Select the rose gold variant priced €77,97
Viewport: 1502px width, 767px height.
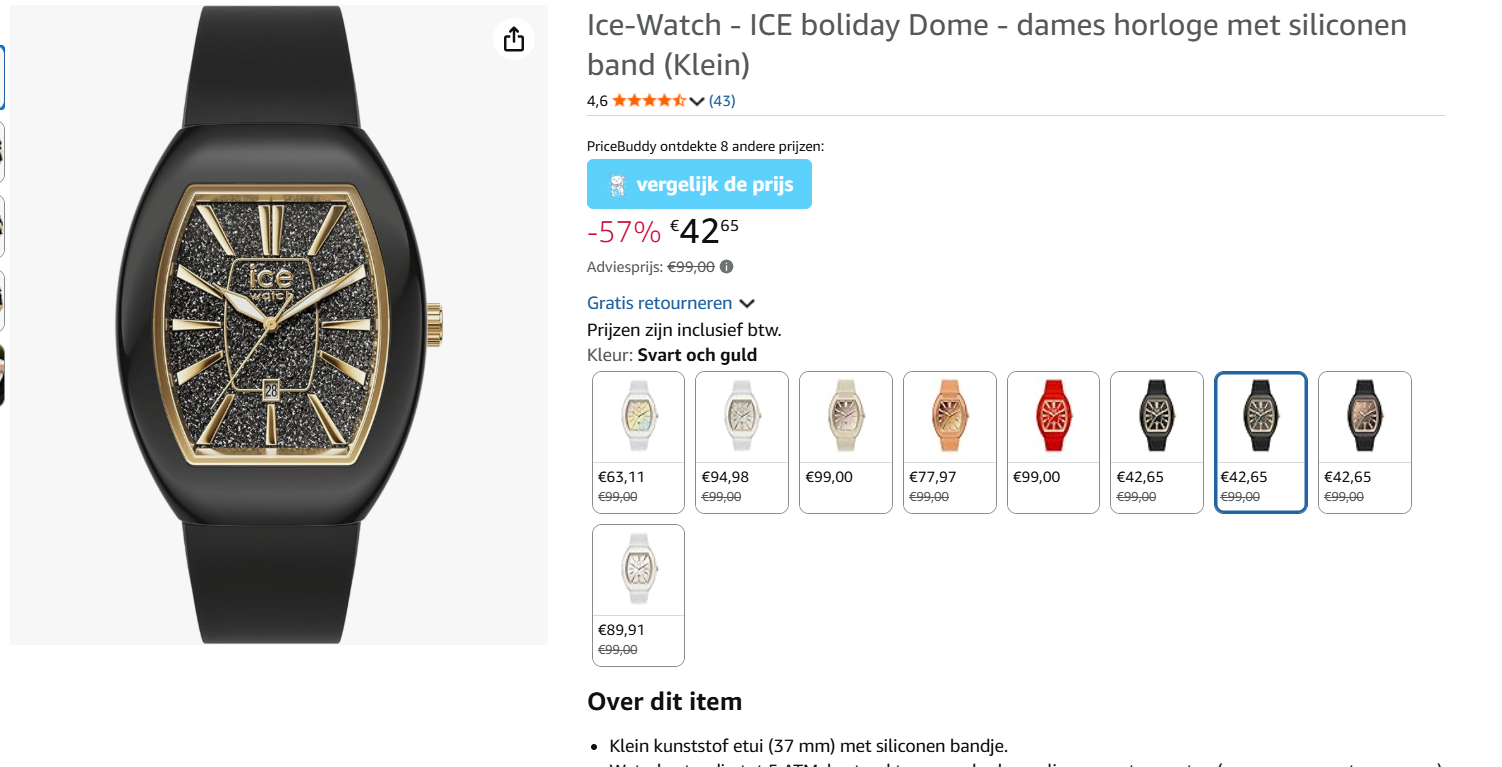(949, 418)
